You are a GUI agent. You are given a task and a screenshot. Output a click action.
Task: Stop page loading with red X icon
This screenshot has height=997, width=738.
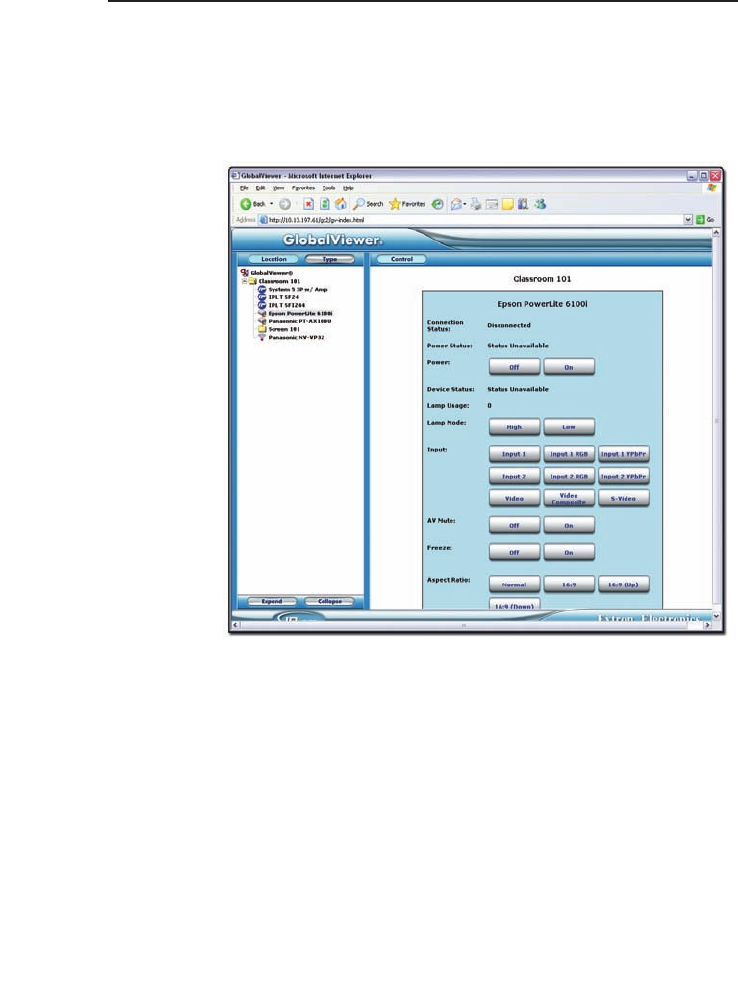coord(308,204)
